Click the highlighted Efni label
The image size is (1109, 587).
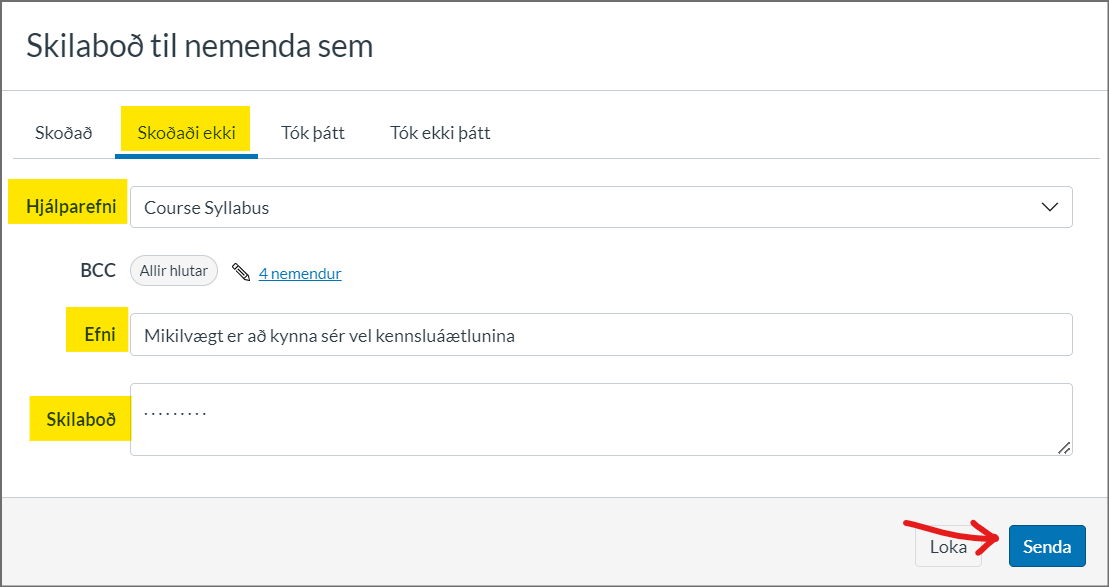click(x=96, y=332)
